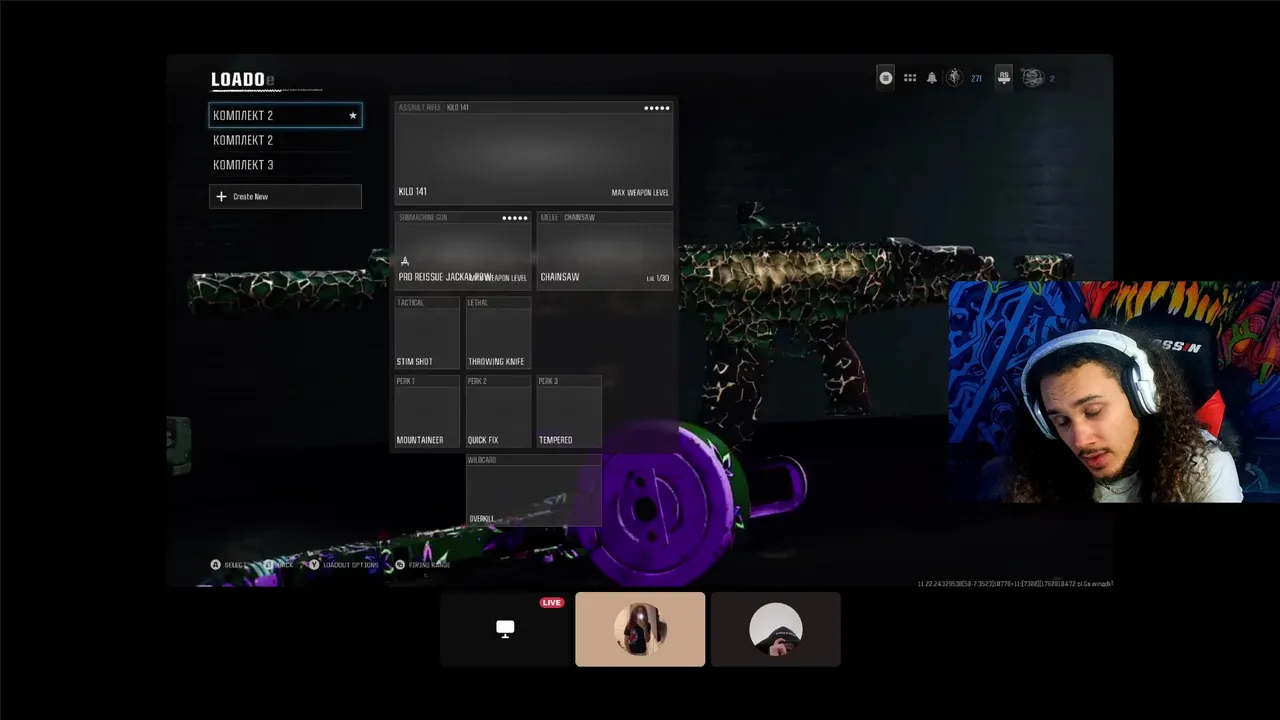Open the PRD Reissue Jackal PDW slot
1280x720 pixels.
coord(463,250)
